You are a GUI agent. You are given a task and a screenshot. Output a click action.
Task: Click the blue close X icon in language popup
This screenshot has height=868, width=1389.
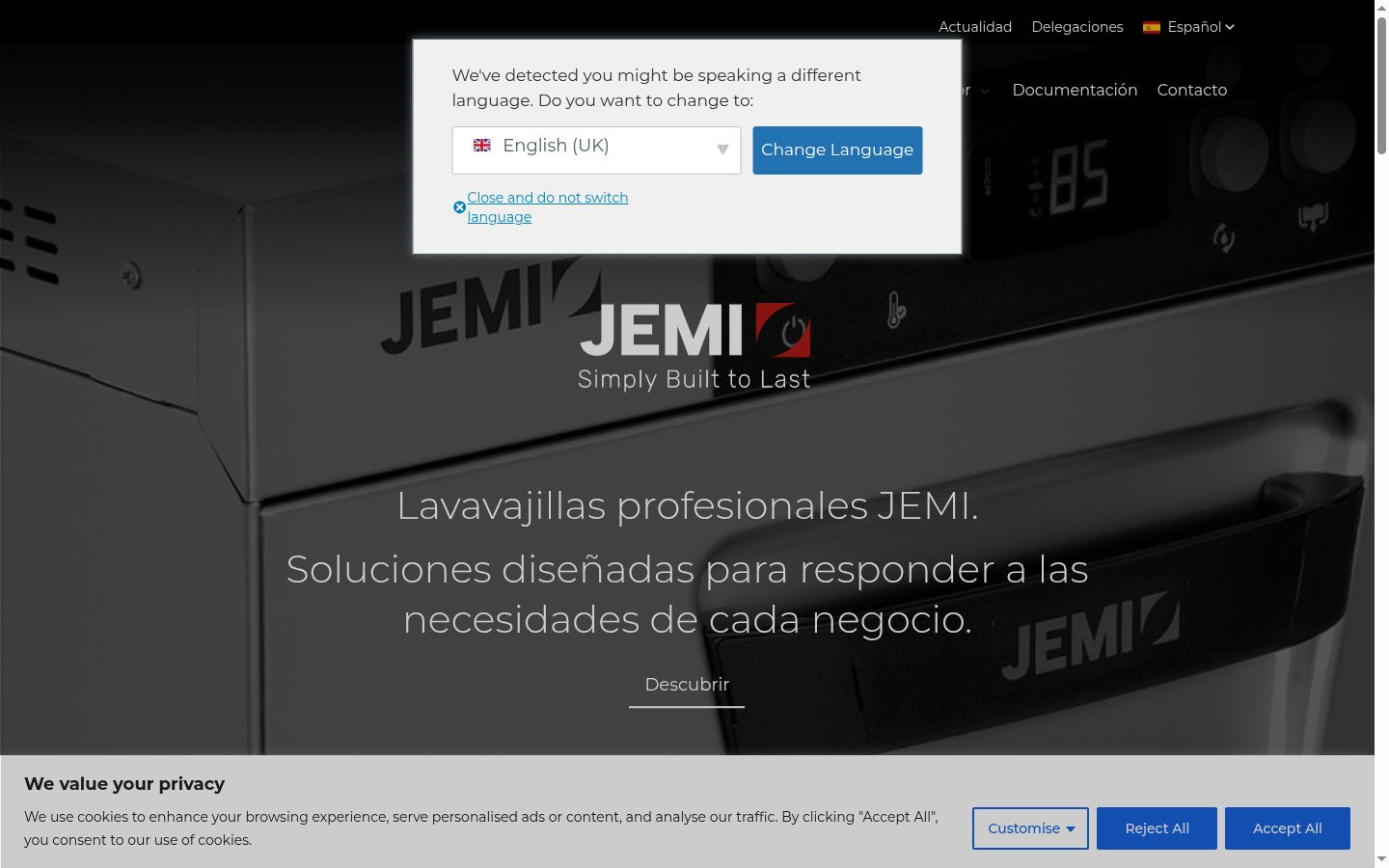(459, 207)
